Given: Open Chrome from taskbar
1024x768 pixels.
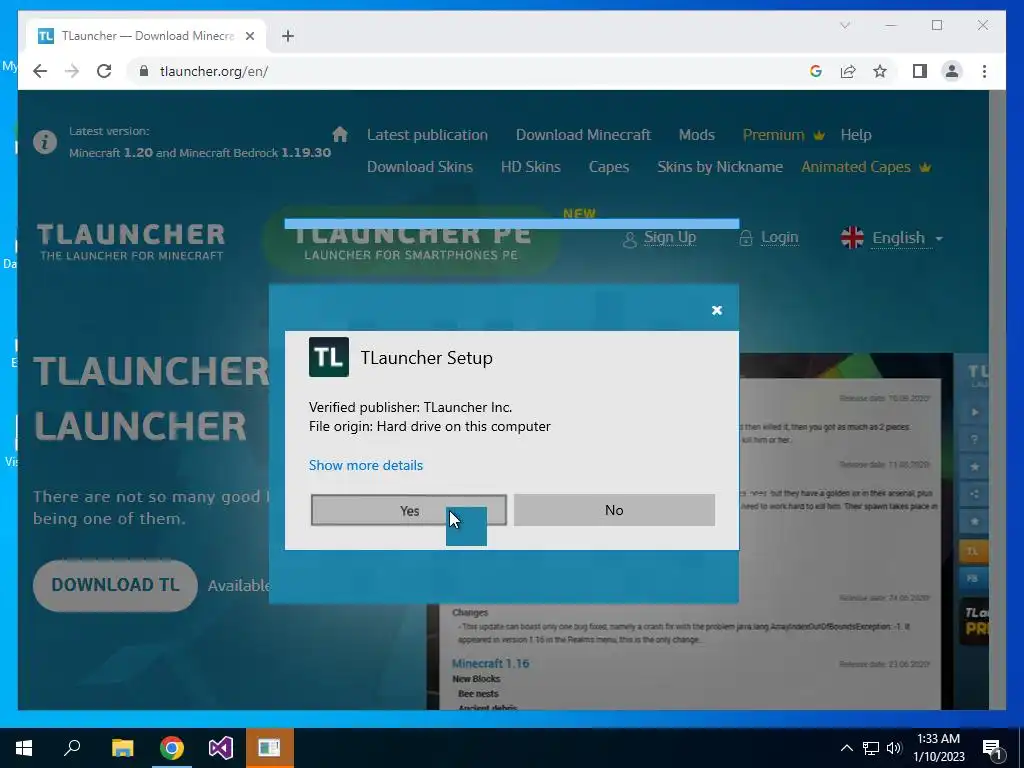Looking at the screenshot, I should point(172,748).
